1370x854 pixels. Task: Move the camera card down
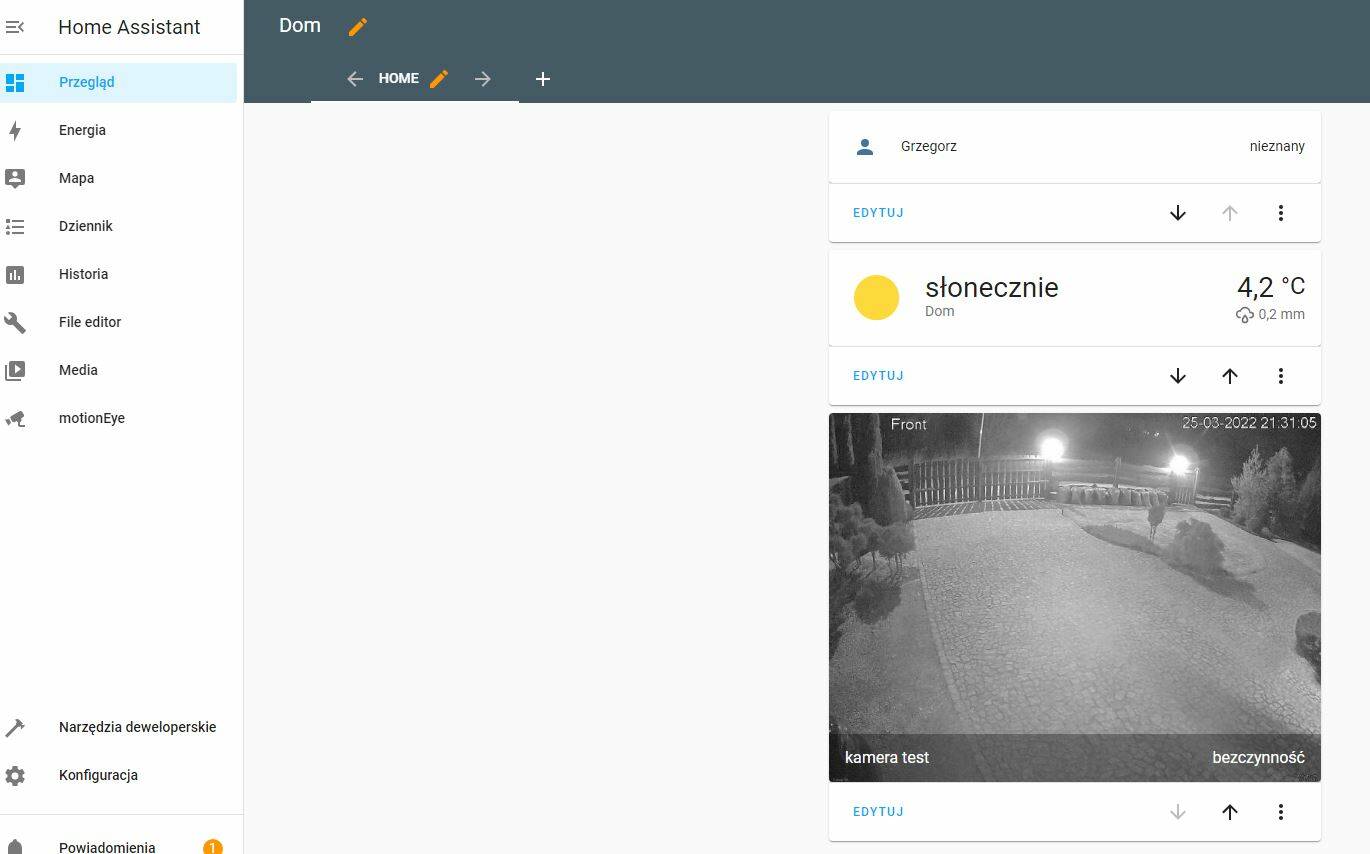point(1178,812)
